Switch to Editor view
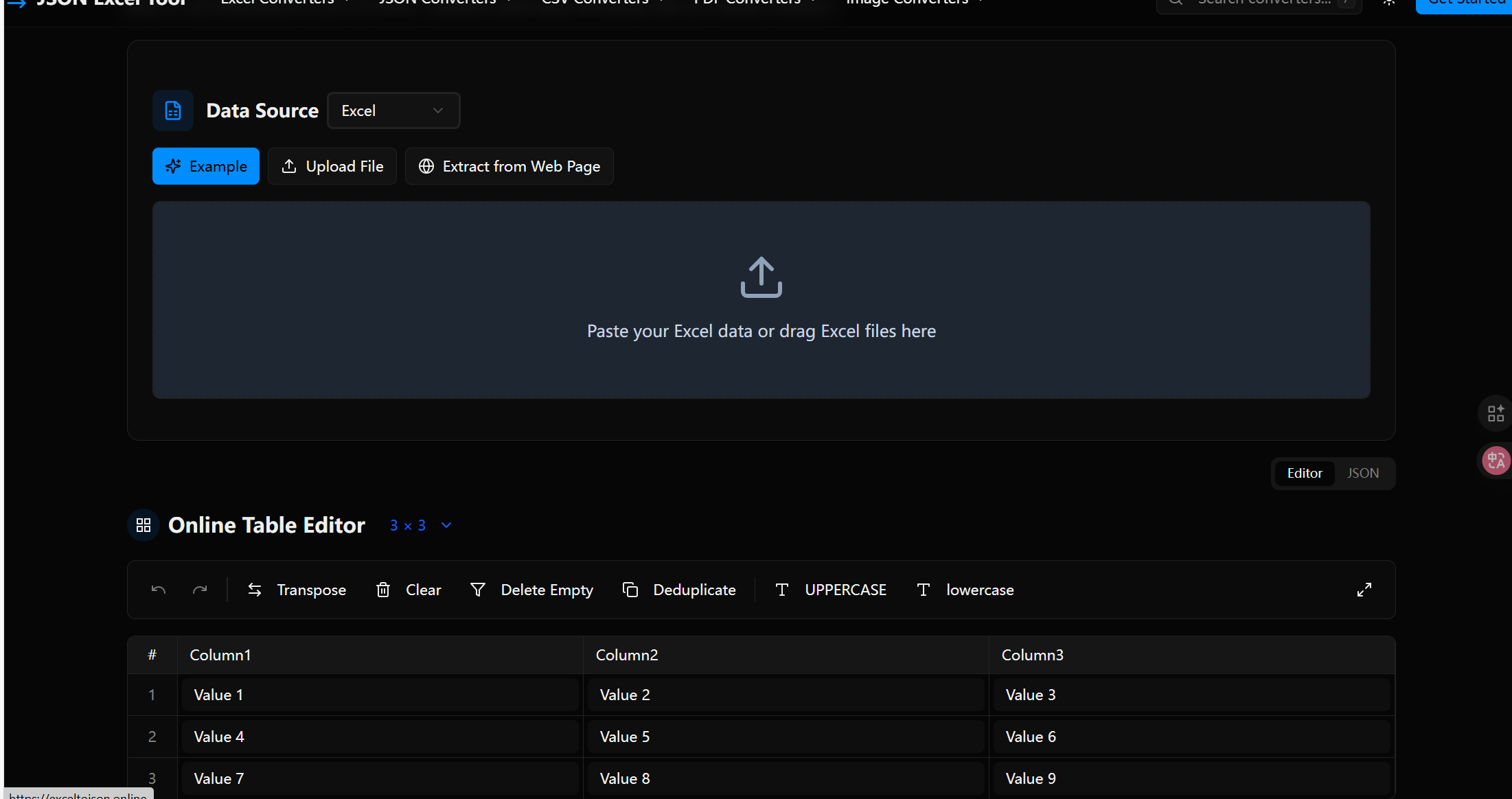The width and height of the screenshot is (1512, 799). click(1304, 473)
